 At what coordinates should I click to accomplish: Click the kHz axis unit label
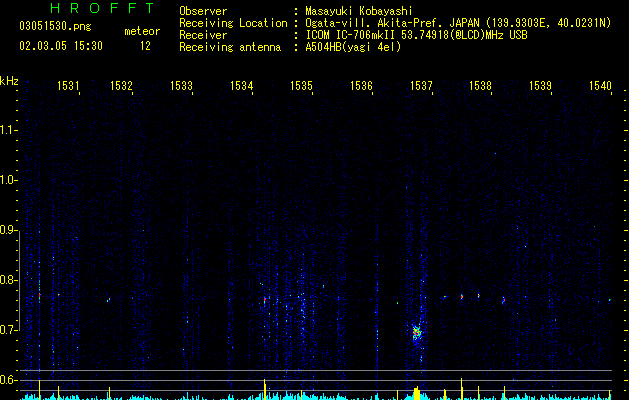tap(9, 81)
